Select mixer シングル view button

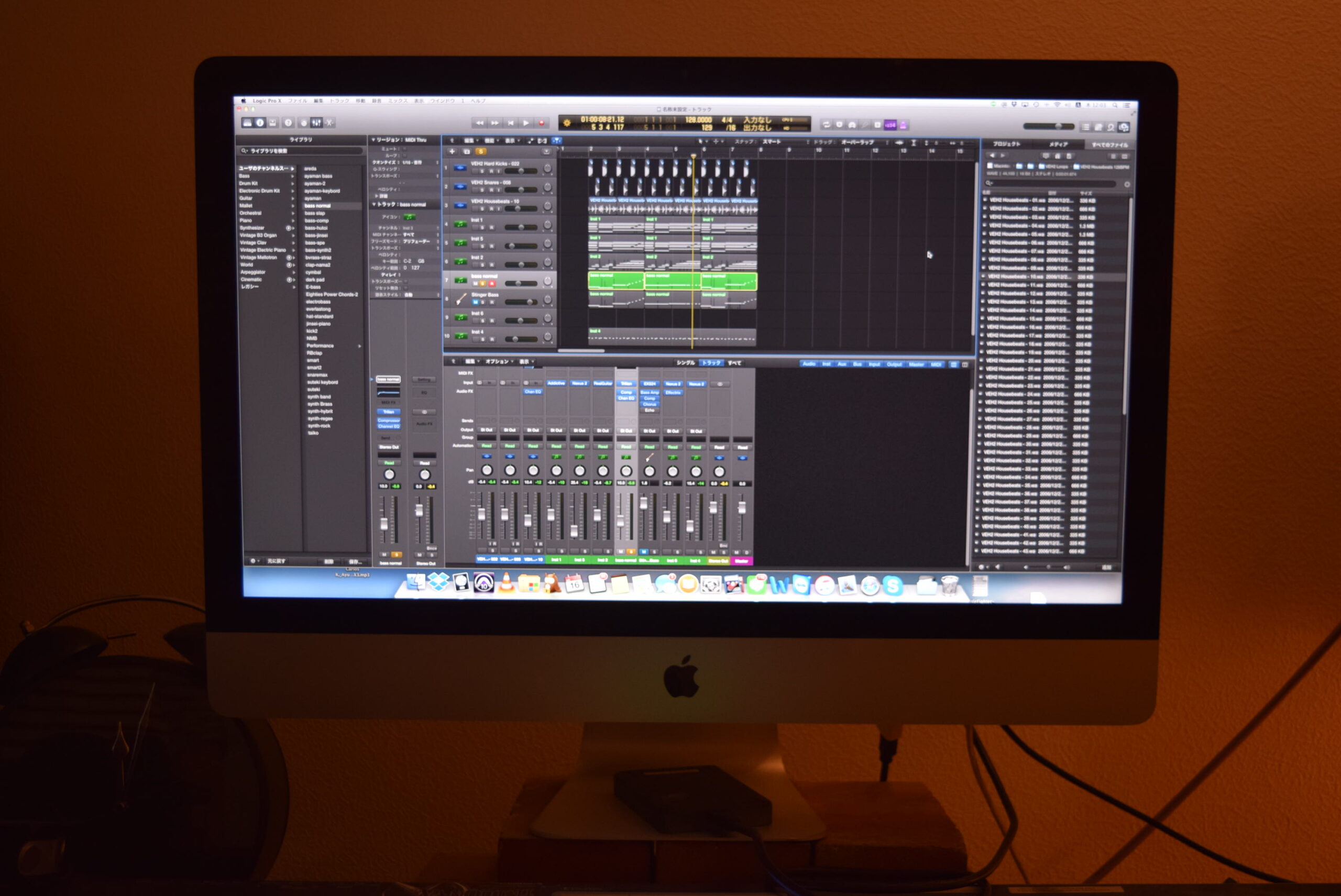(x=686, y=363)
